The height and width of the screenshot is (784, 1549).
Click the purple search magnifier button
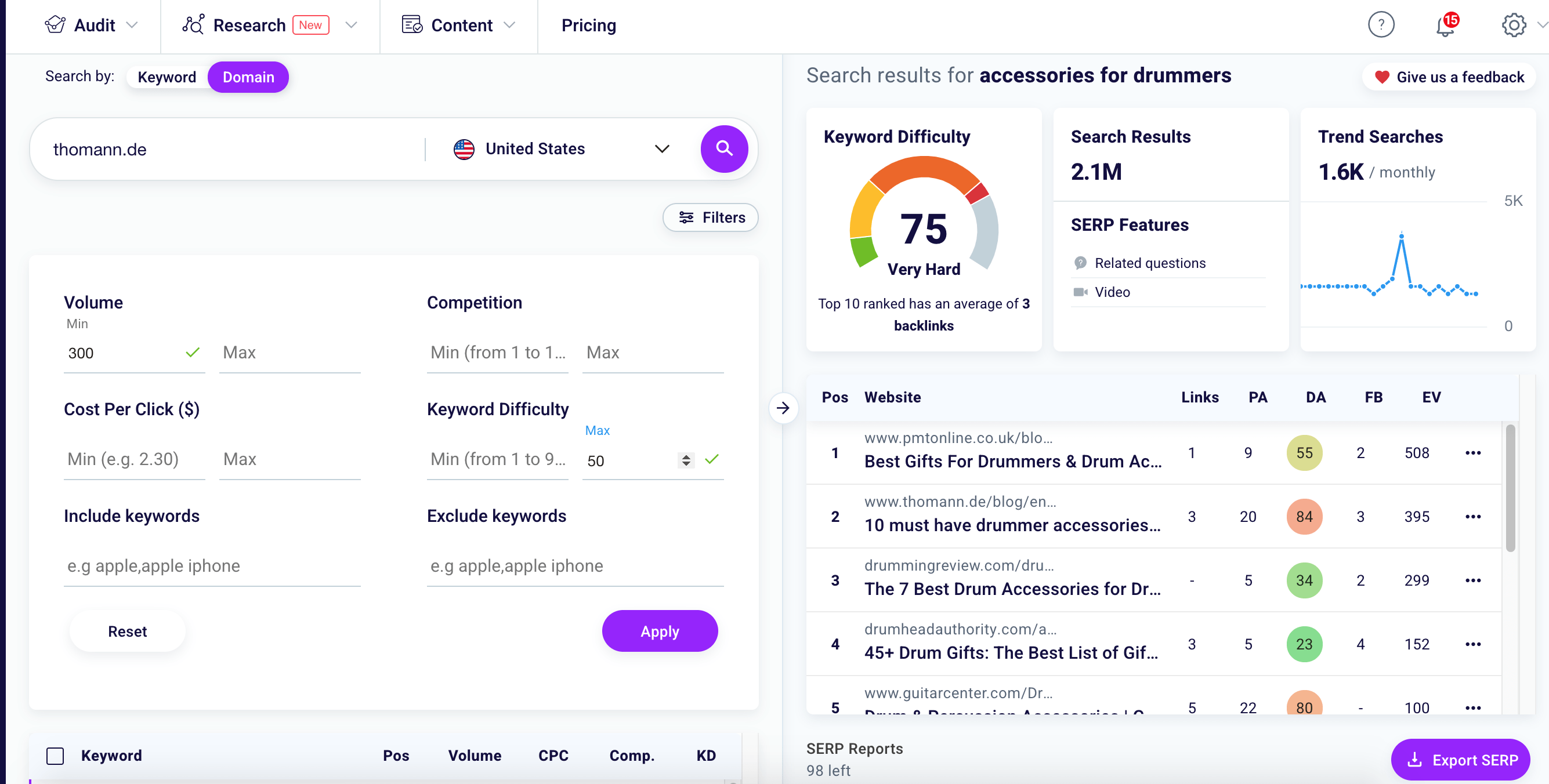[724, 148]
